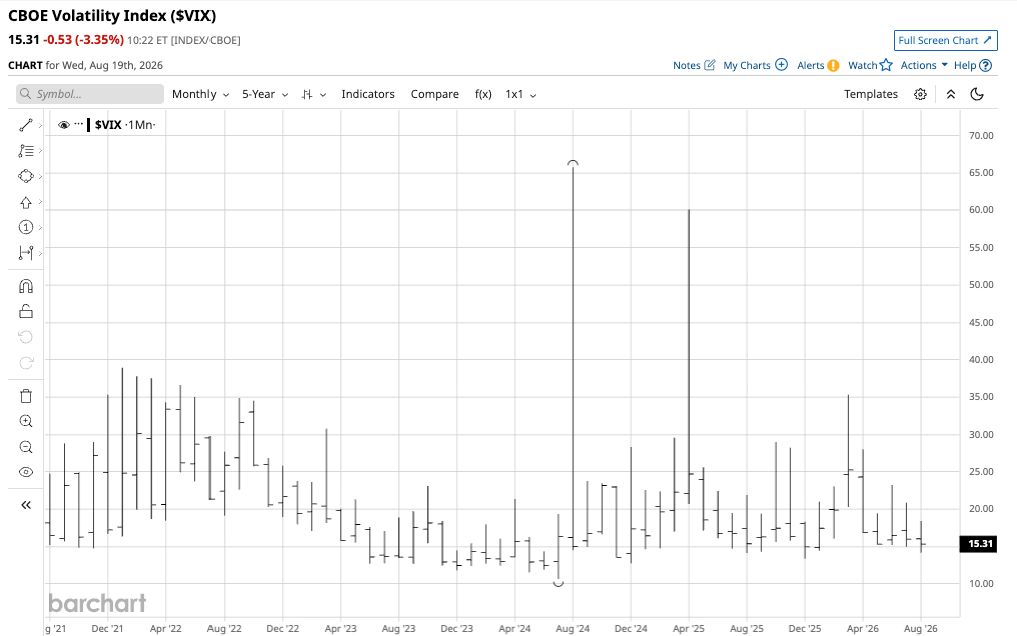The height and width of the screenshot is (636, 1017).
Task: Click the trash delete drawings icon
Action: click(x=26, y=396)
